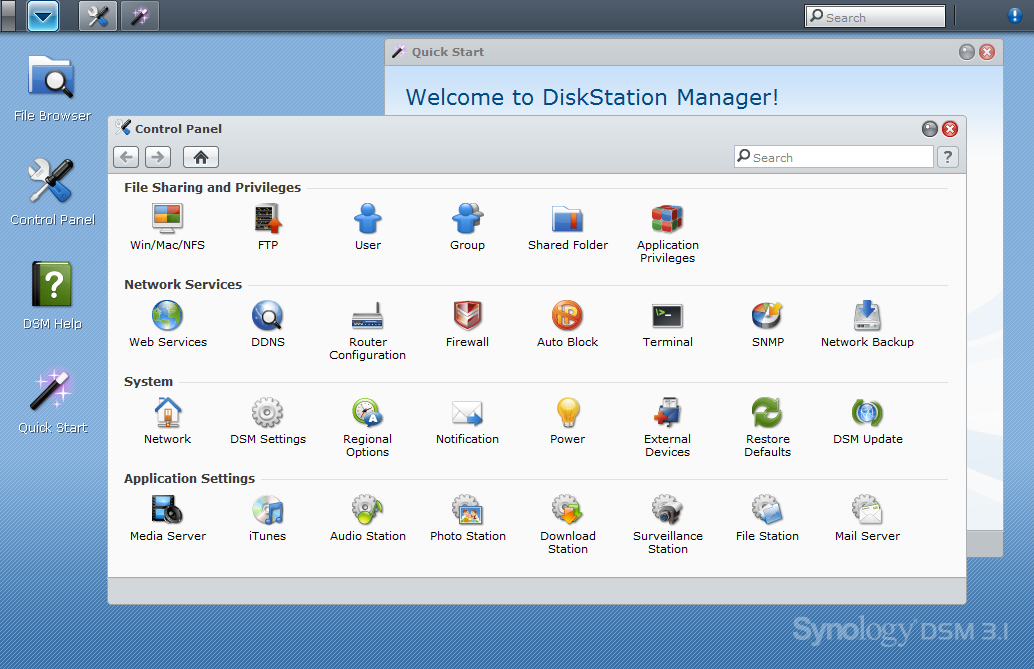Viewport: 1034px width, 669px height.
Task: Open Notification settings
Action: pos(468,421)
